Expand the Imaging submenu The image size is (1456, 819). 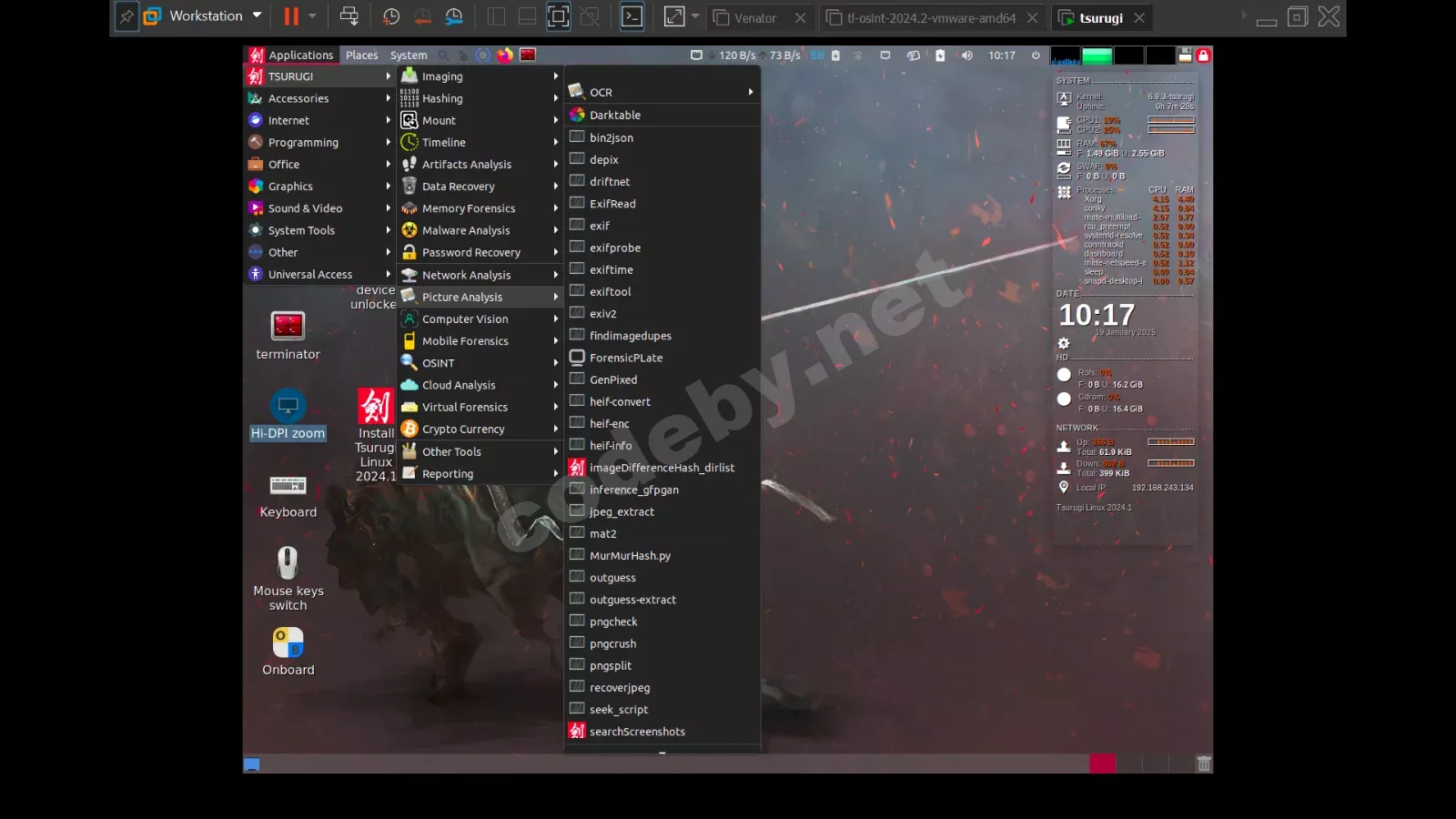[x=480, y=76]
